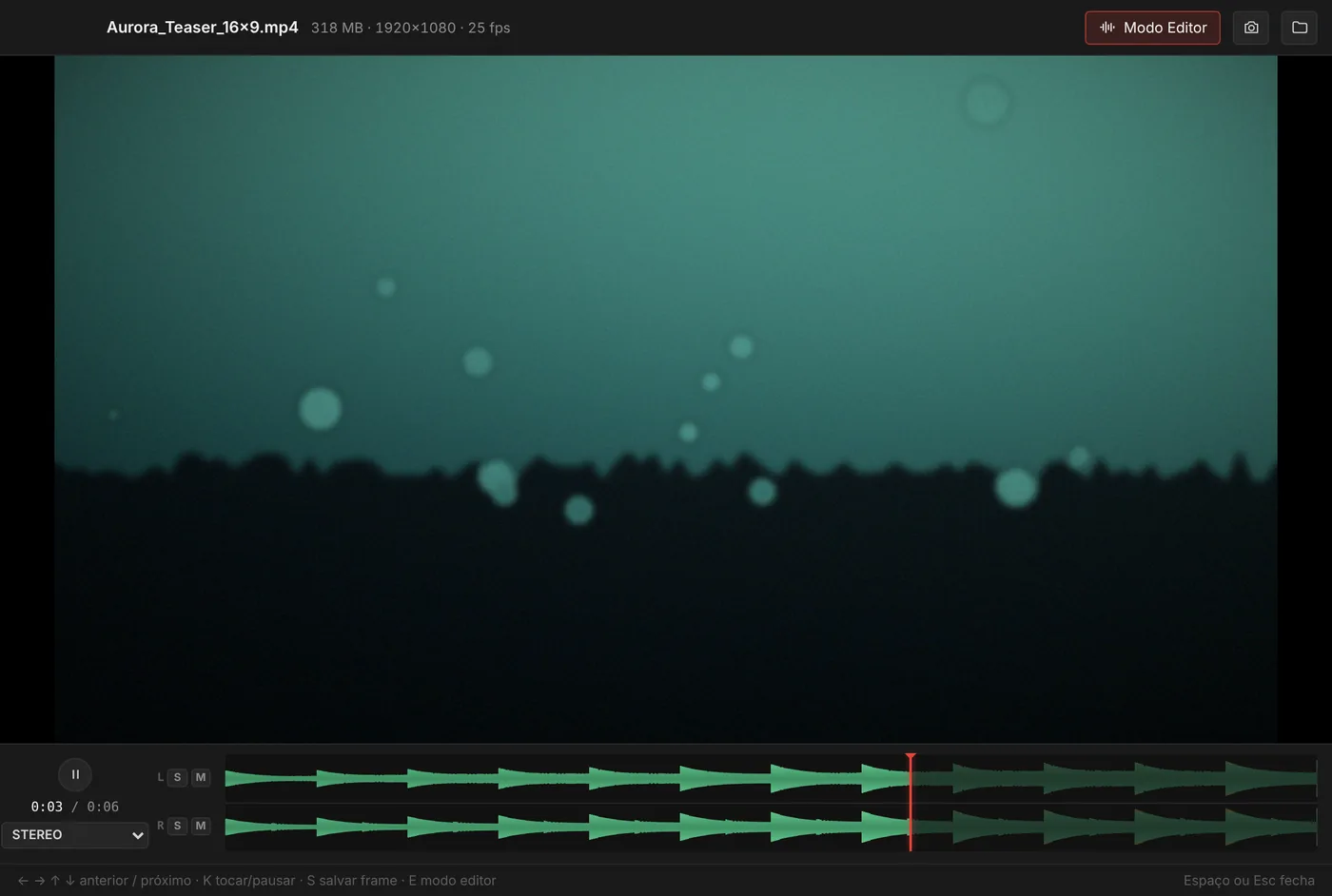Click the red playhead marker on the waveform
This screenshot has height=896, width=1332.
coord(911,803)
